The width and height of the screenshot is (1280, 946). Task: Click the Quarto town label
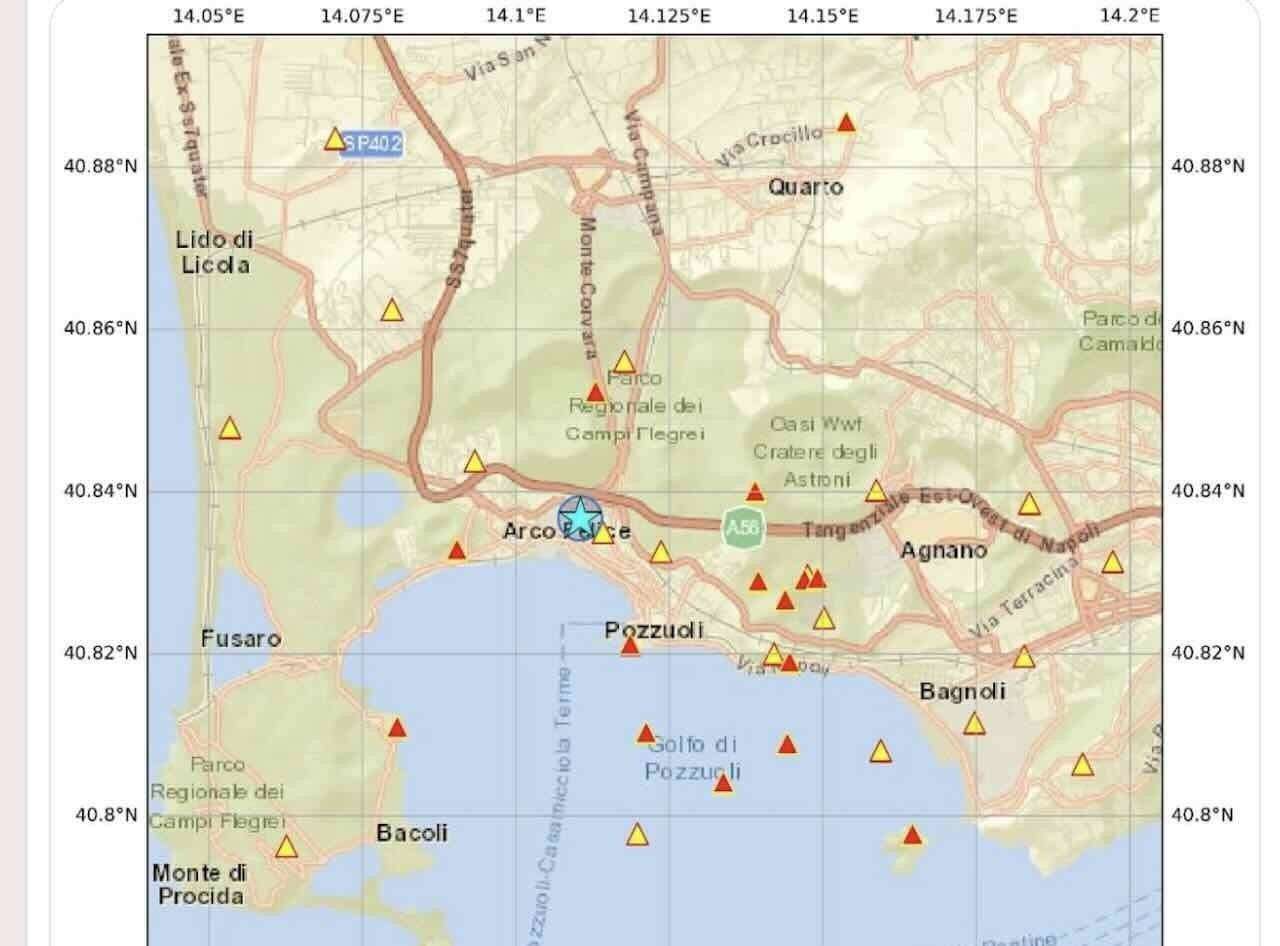click(805, 187)
